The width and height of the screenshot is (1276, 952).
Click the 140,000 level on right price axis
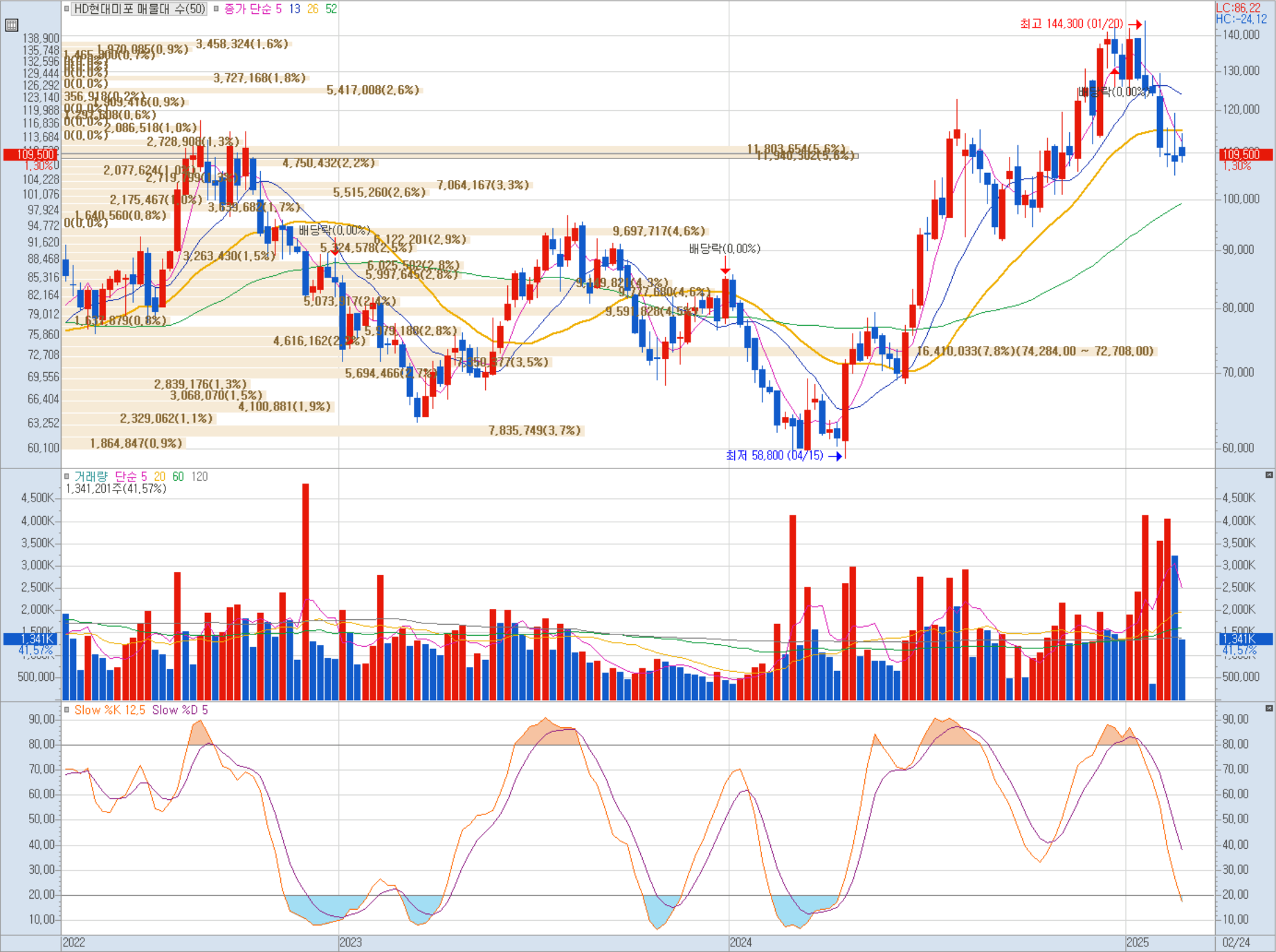pyautogui.click(x=1241, y=35)
